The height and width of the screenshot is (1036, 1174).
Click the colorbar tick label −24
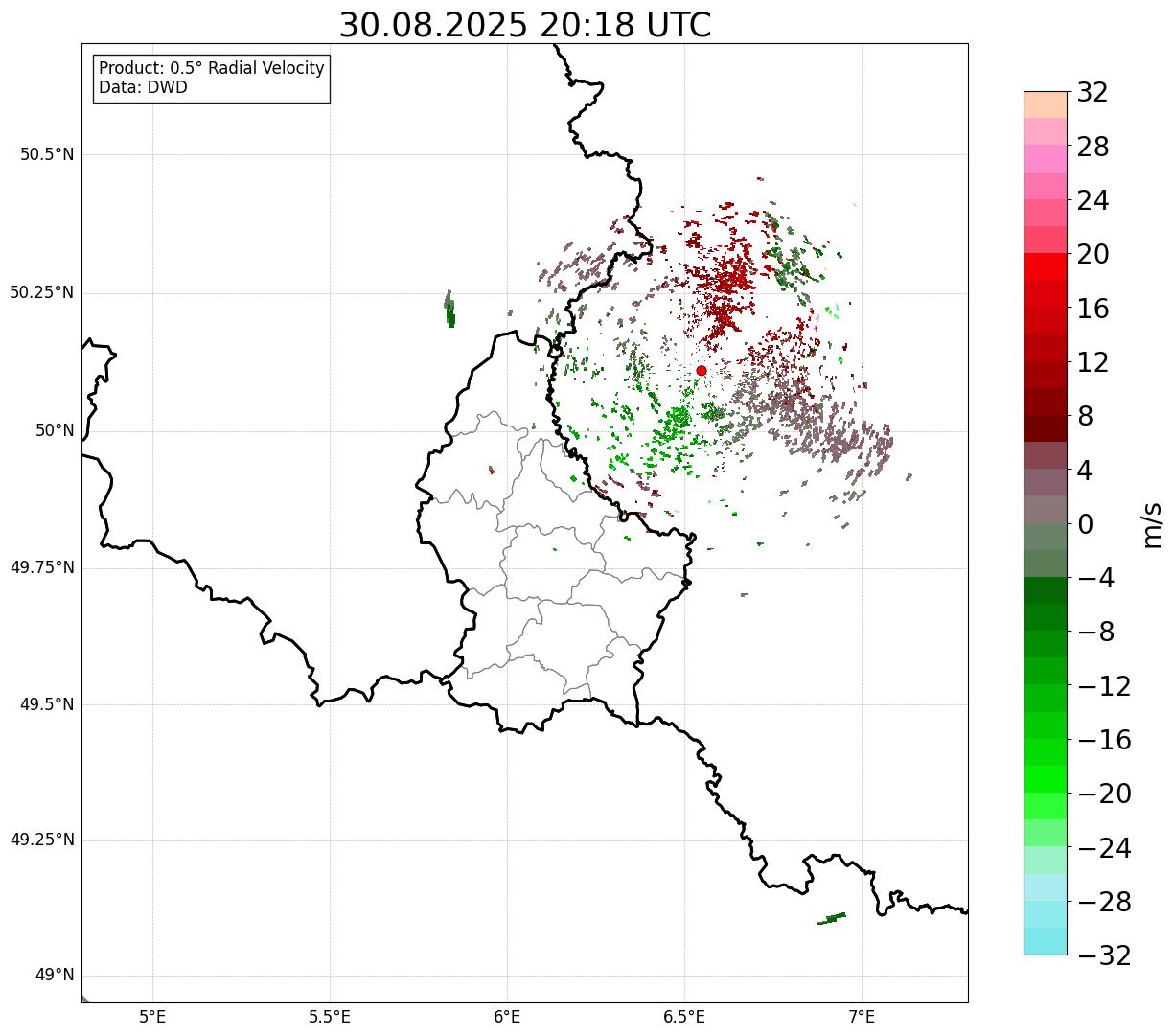(x=1104, y=848)
